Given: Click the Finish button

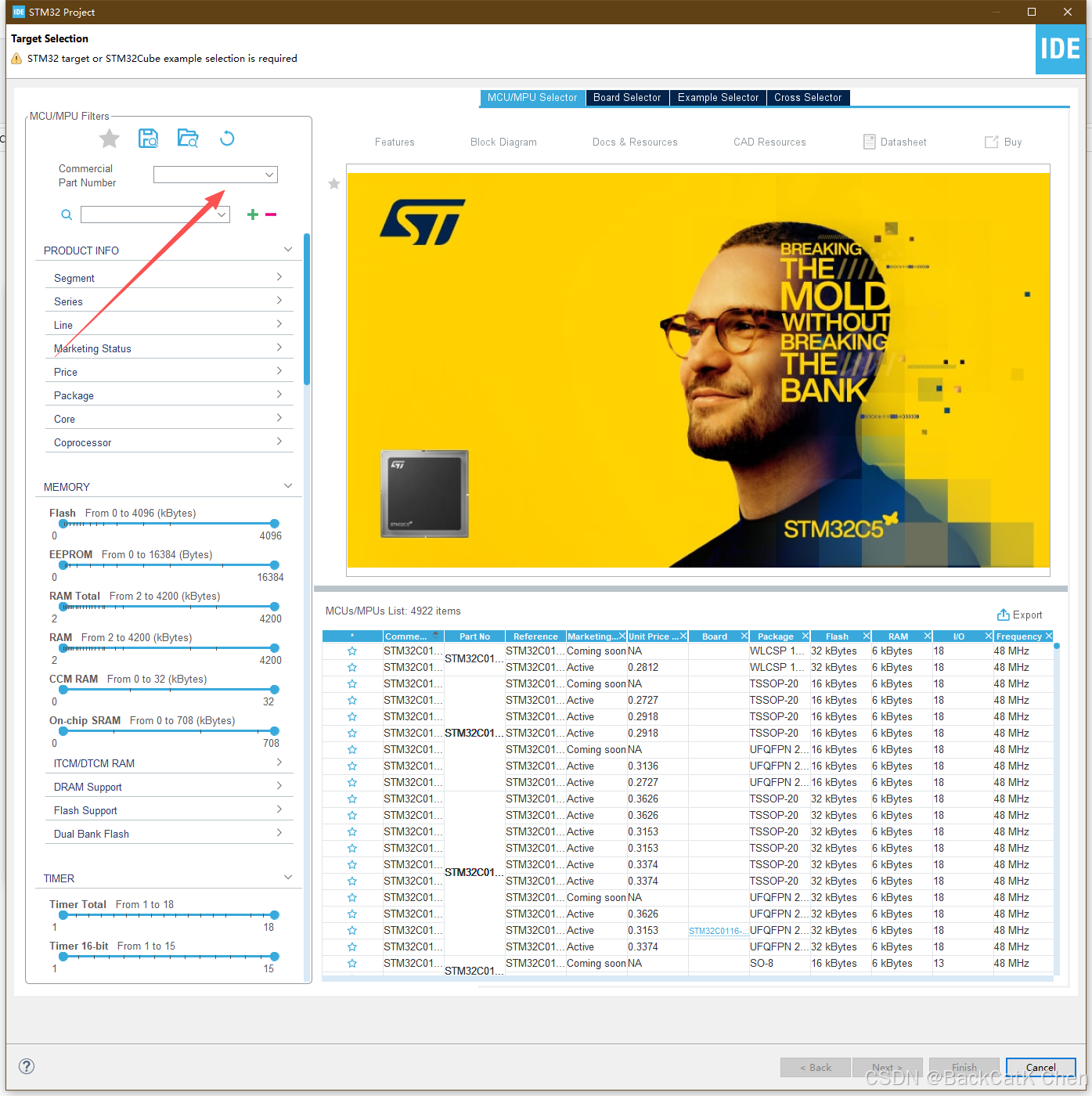Looking at the screenshot, I should pos(964,1067).
